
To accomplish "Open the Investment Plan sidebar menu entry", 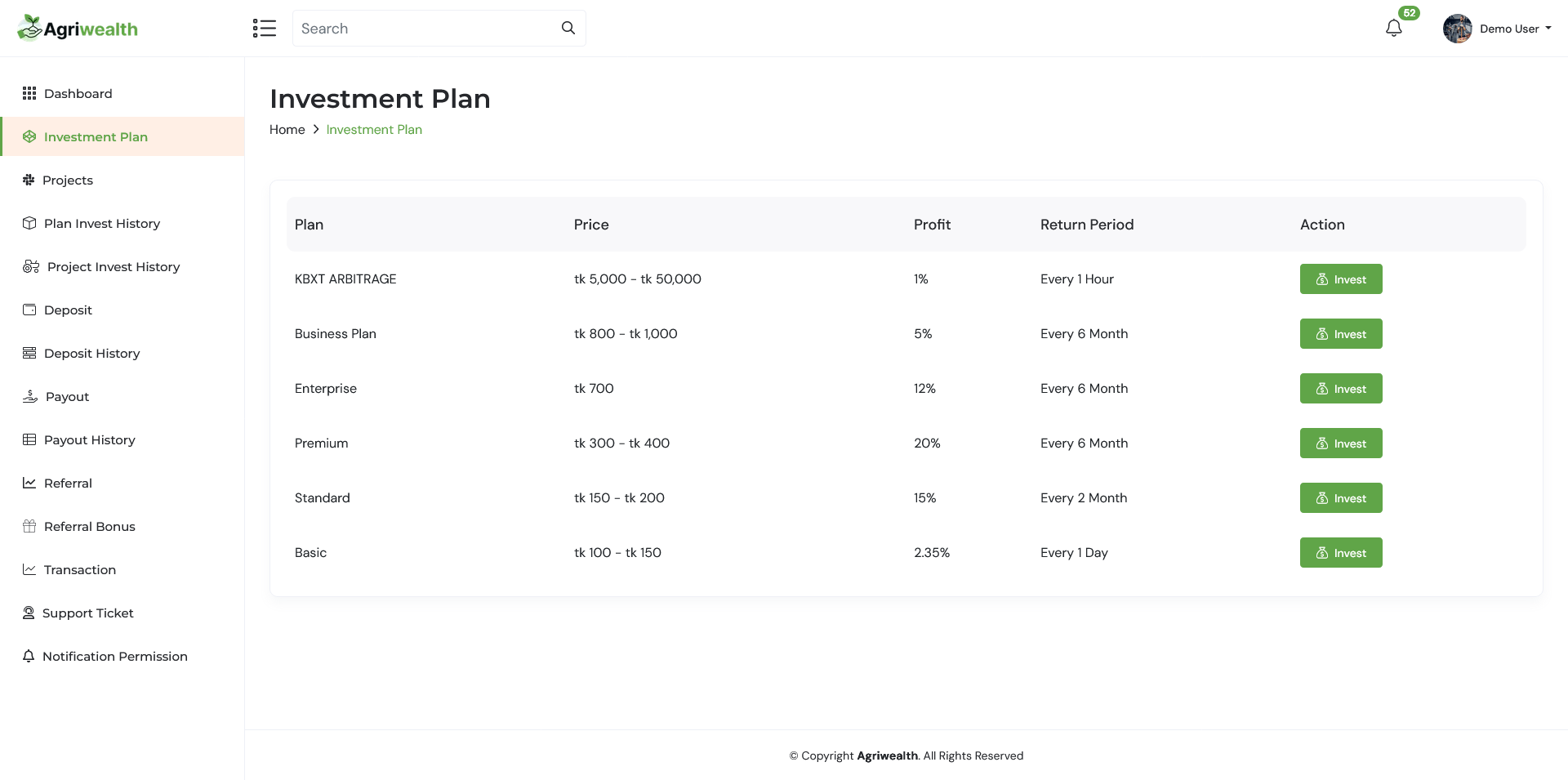I will (x=96, y=136).
